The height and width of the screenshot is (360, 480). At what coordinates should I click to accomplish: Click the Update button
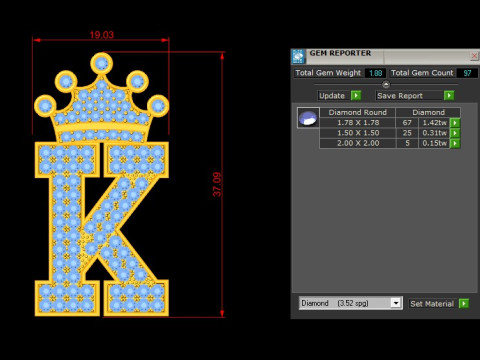[x=334, y=96]
